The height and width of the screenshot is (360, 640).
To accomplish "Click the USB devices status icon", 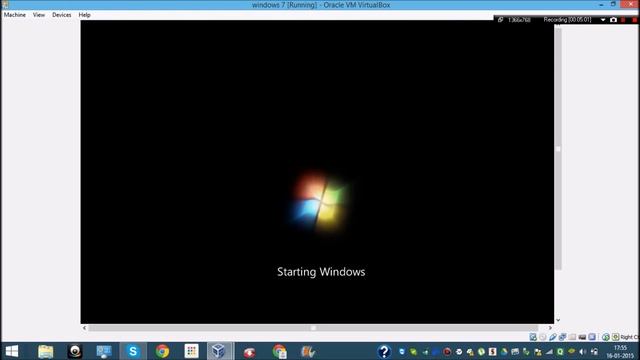I will click(553, 337).
